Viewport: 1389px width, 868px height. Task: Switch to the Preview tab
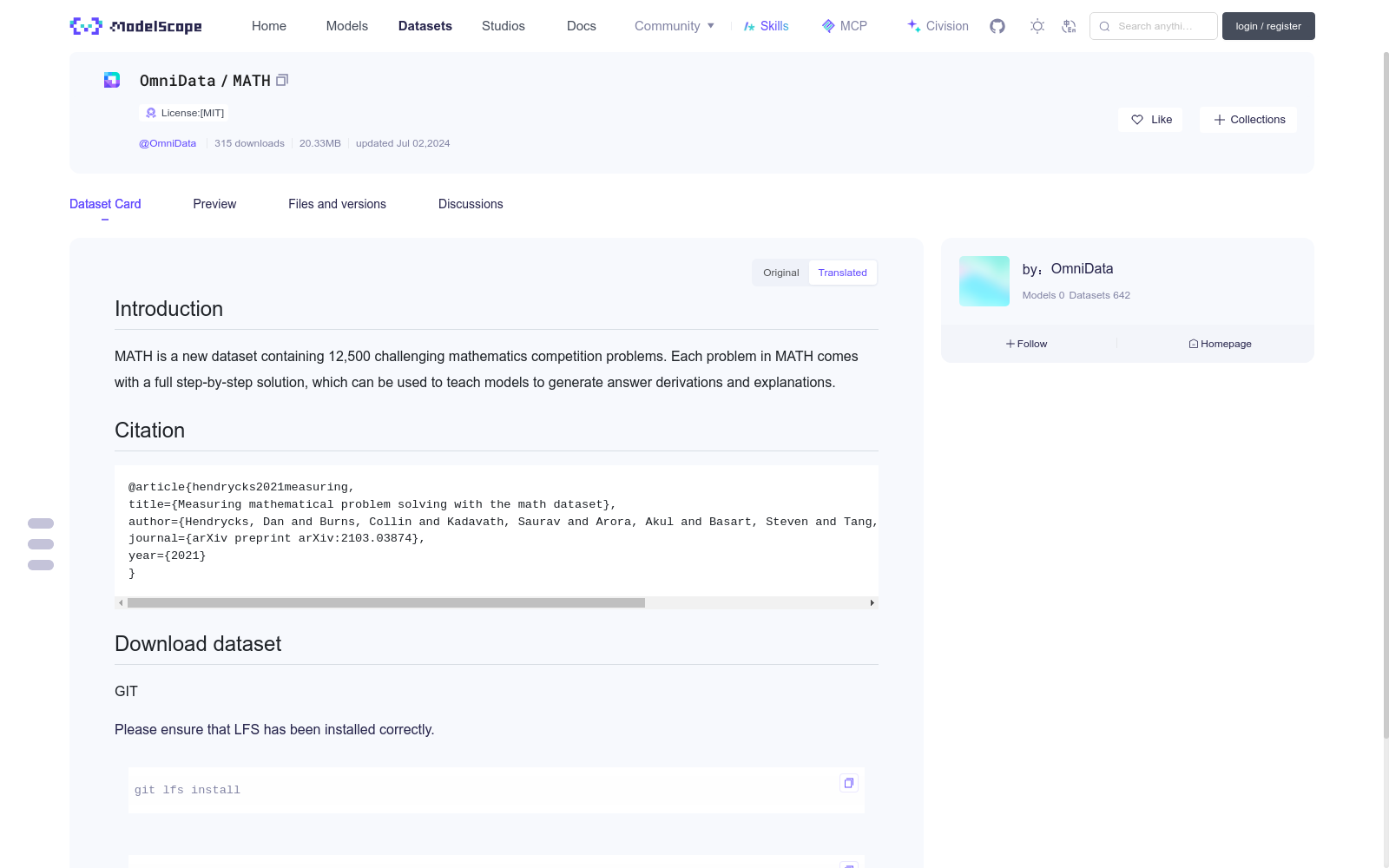click(x=214, y=204)
